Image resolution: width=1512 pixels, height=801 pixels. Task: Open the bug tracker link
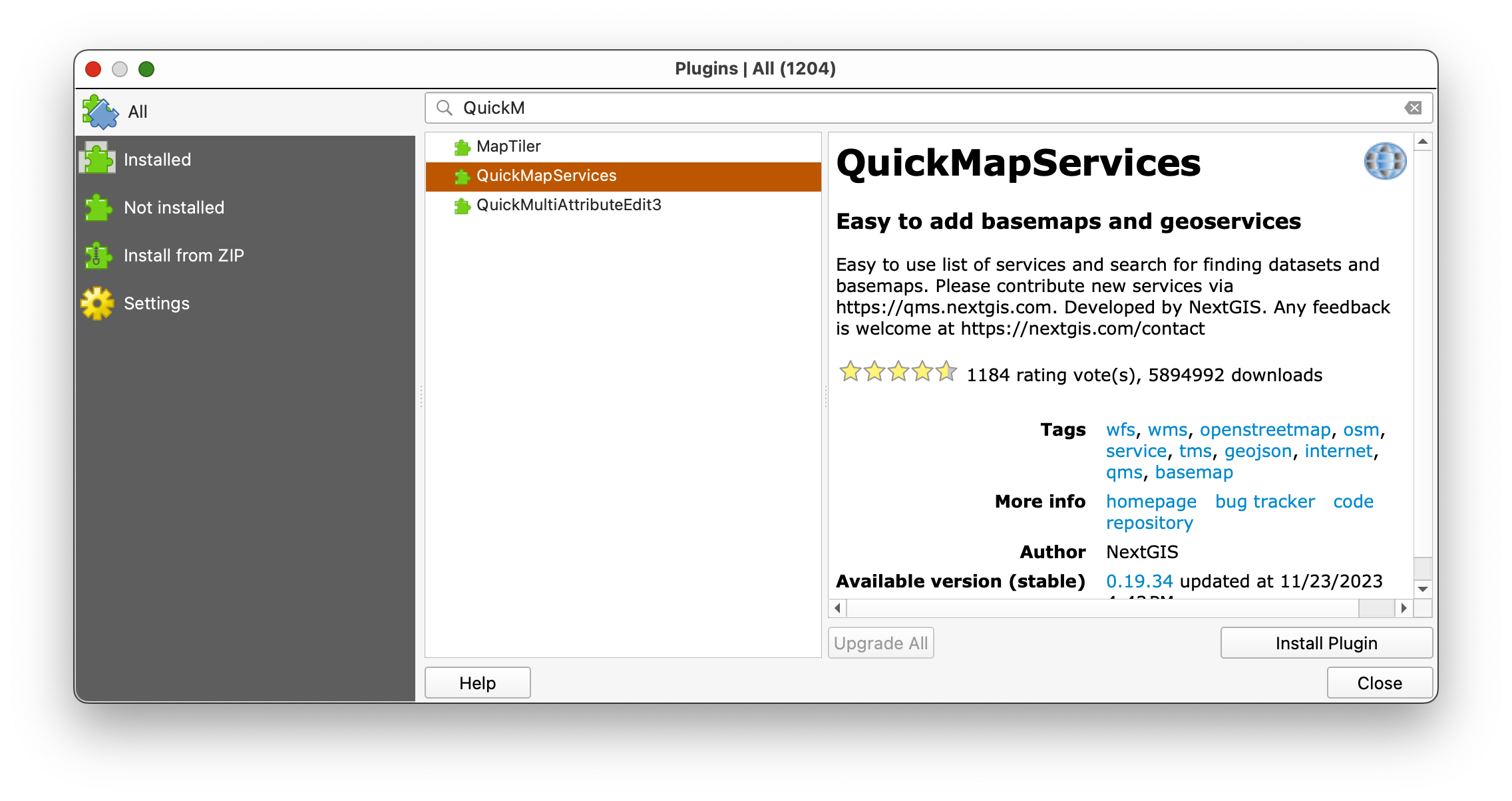tap(1264, 502)
